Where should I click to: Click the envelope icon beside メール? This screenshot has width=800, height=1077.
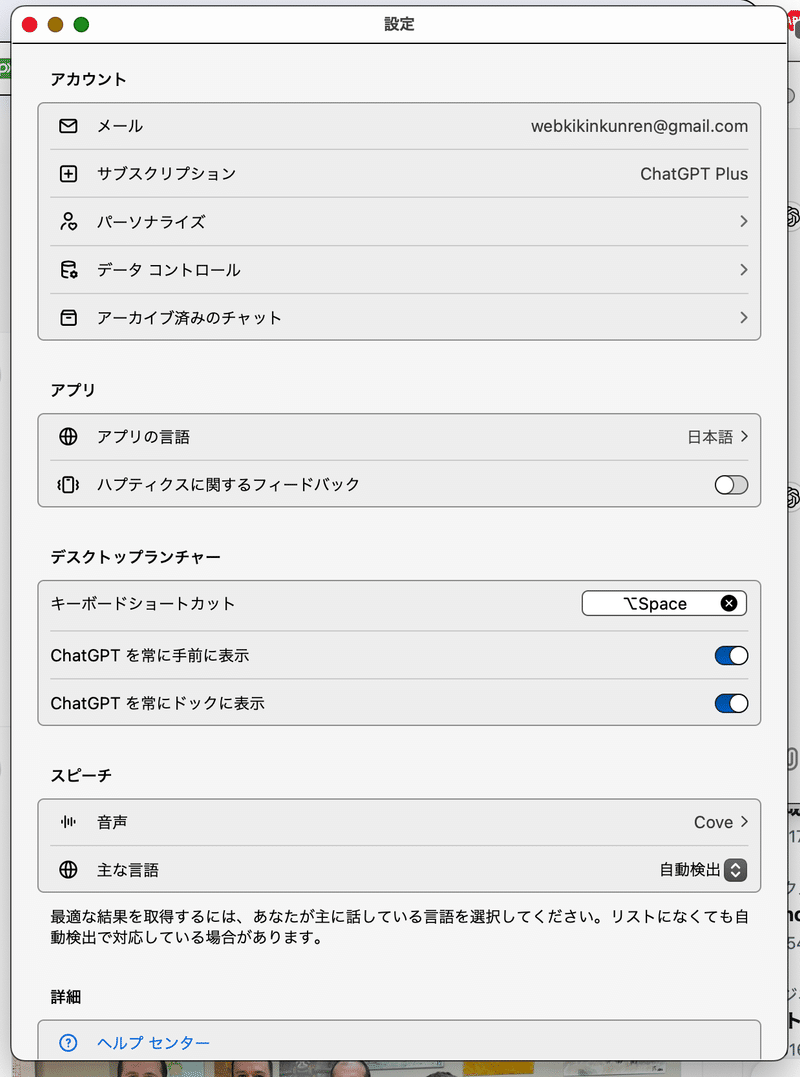[x=68, y=126]
